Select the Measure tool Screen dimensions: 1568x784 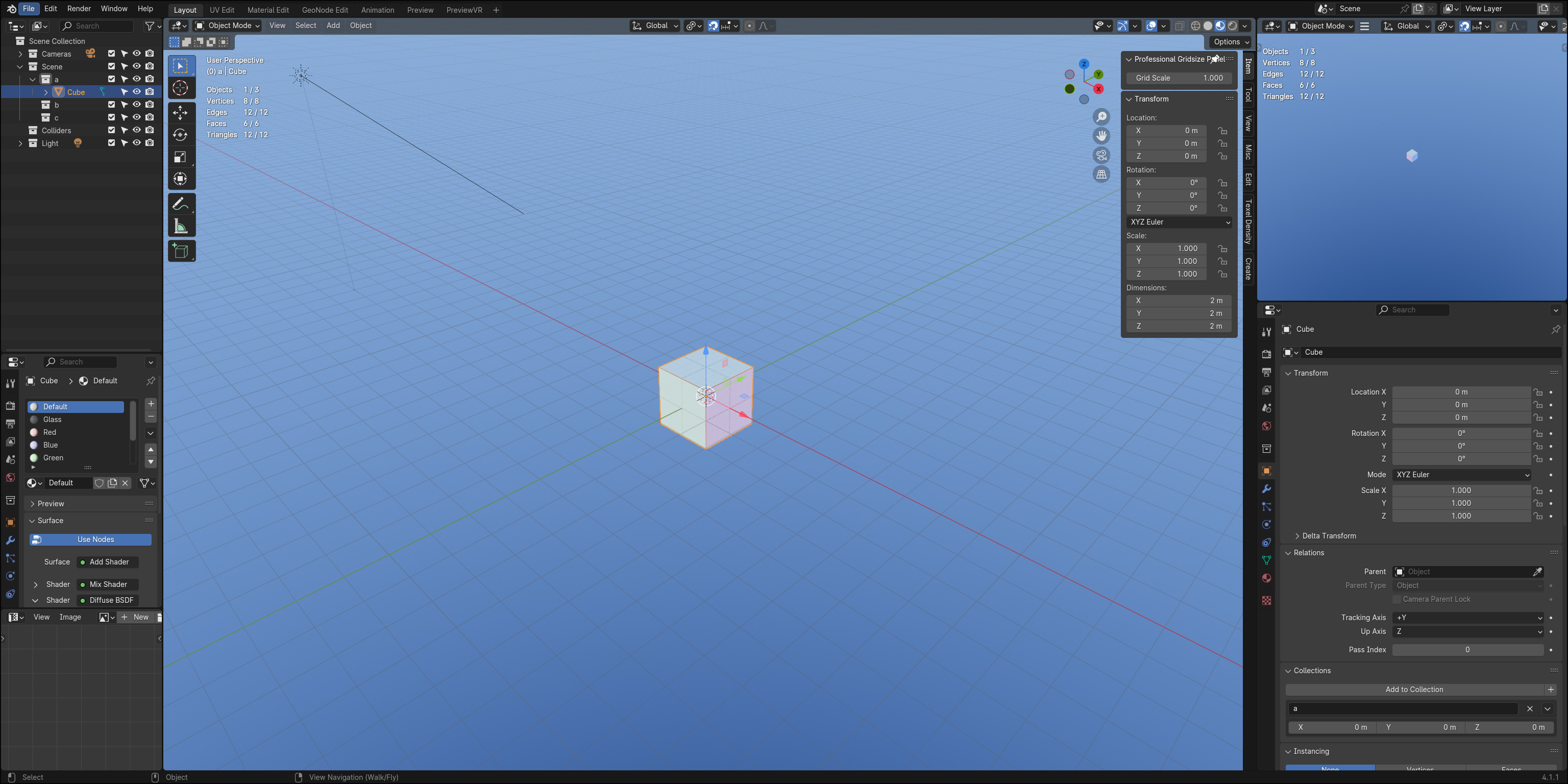point(180,227)
